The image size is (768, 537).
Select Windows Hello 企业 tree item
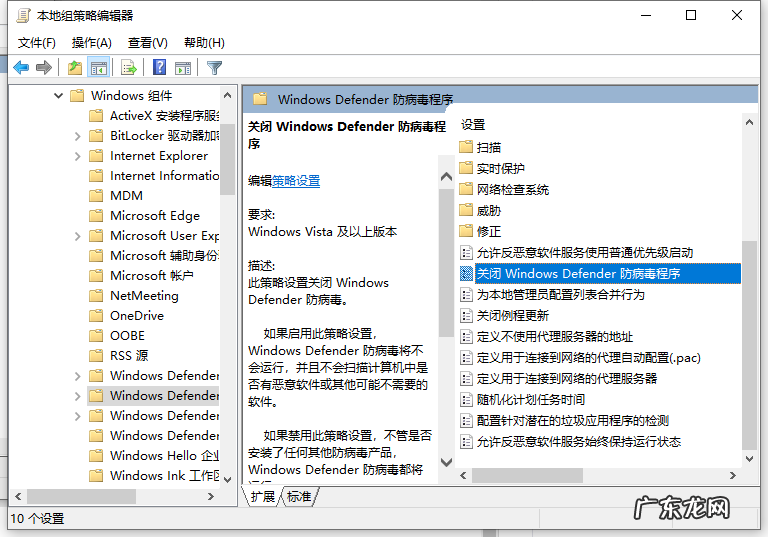165,455
